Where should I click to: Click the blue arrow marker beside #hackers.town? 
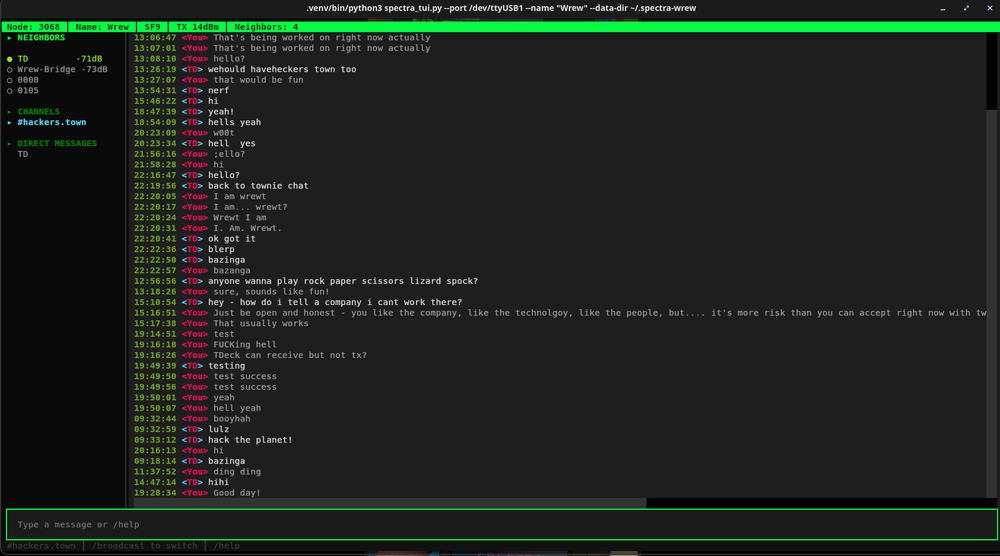(x=10, y=123)
